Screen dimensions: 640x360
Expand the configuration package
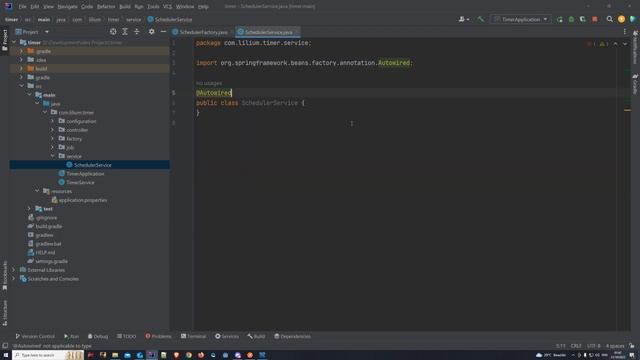coord(53,121)
